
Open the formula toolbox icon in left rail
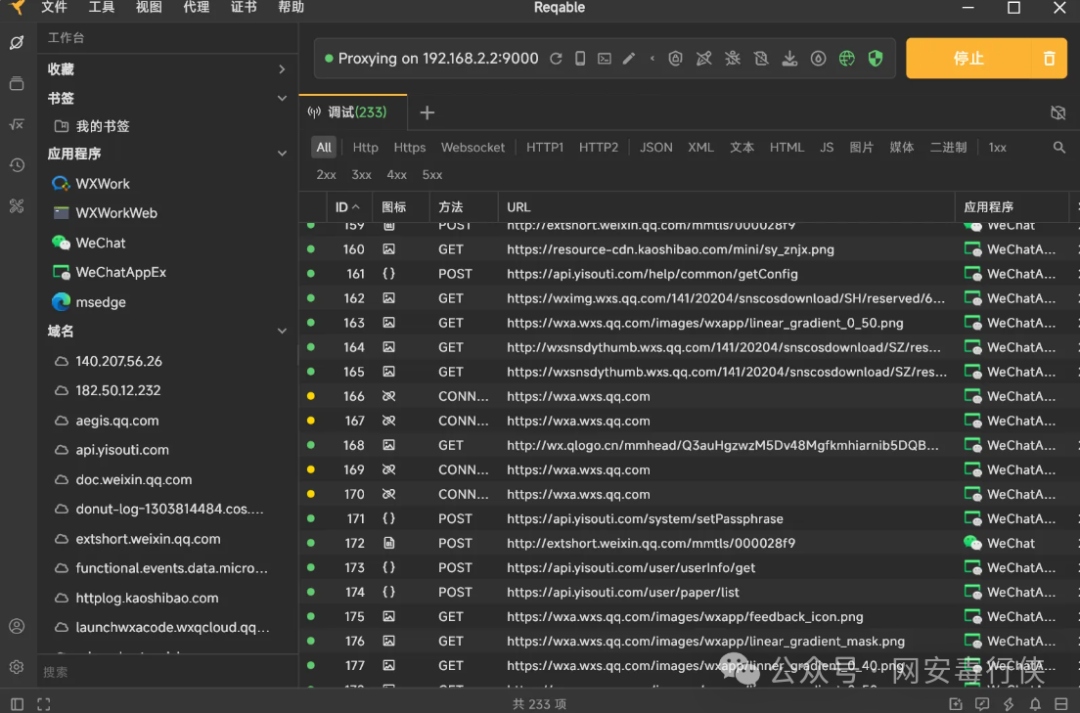coord(17,124)
